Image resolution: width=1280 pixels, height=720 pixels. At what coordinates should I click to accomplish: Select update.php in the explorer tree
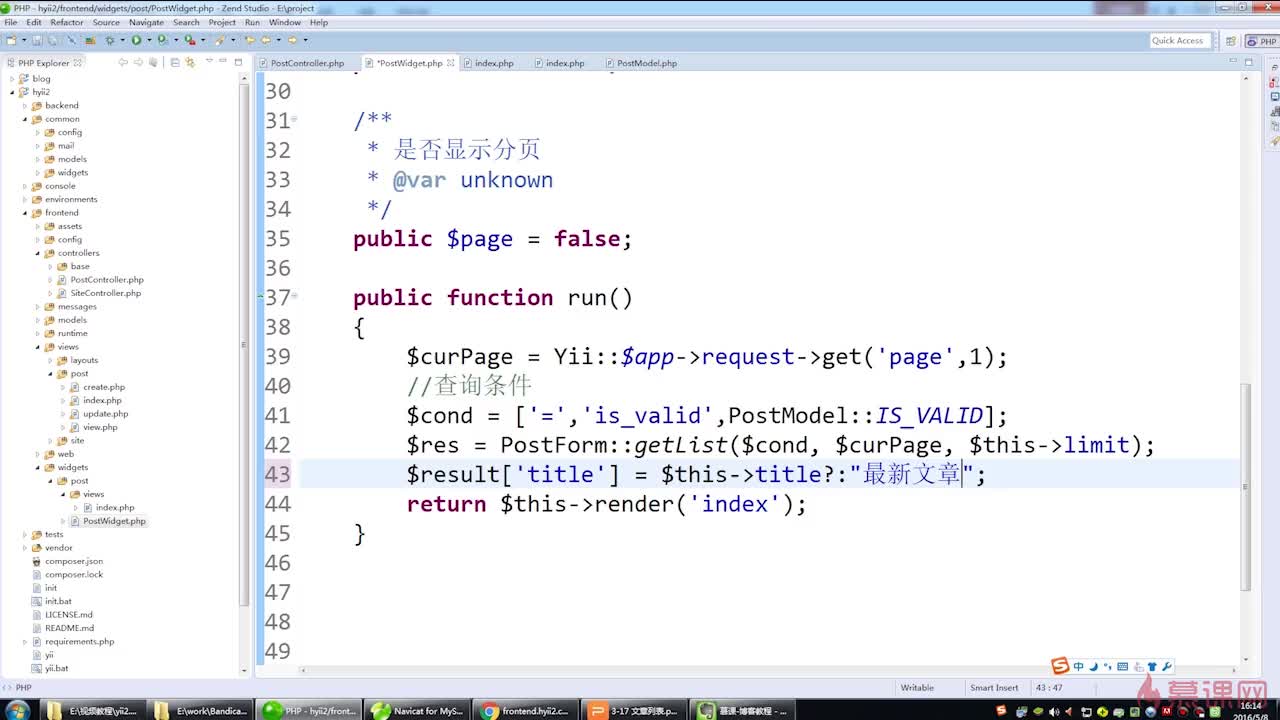point(105,414)
